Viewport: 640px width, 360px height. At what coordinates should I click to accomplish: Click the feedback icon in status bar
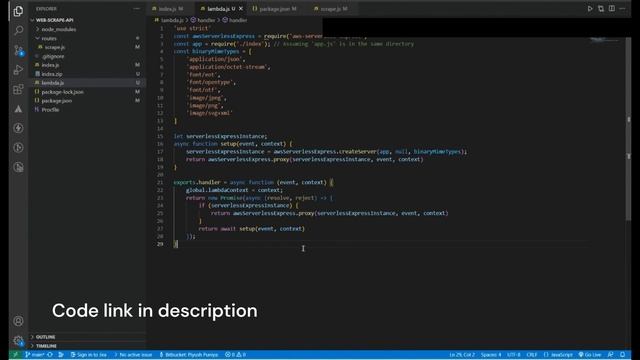610,355
